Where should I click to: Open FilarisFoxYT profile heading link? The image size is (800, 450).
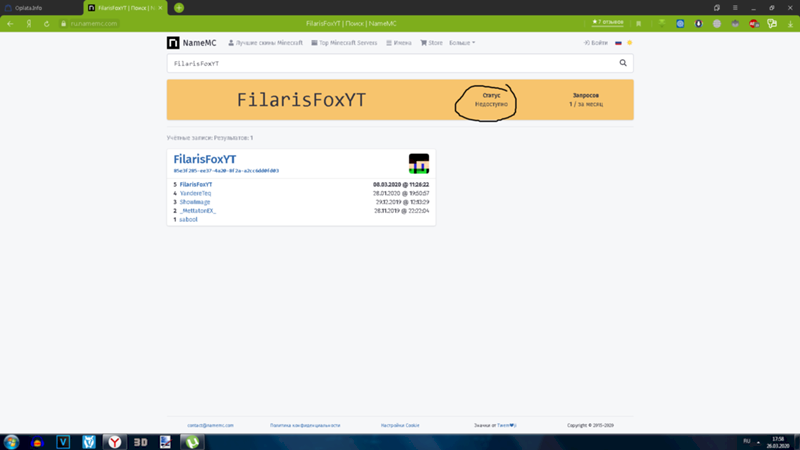click(205, 159)
